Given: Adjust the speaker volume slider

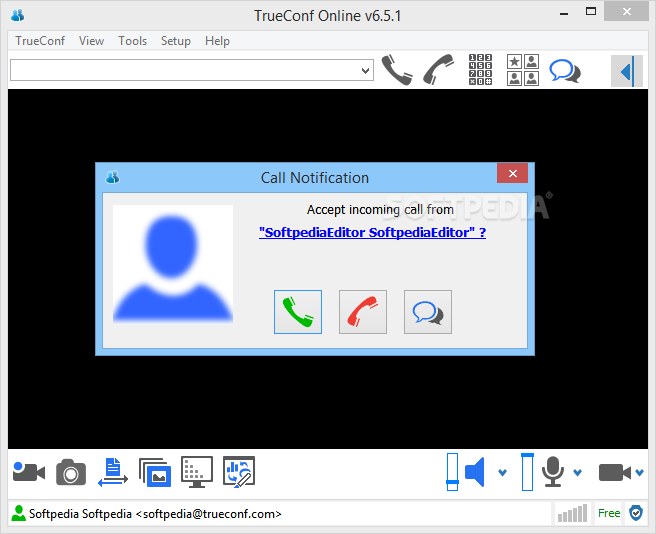Looking at the screenshot, I should click(x=452, y=472).
